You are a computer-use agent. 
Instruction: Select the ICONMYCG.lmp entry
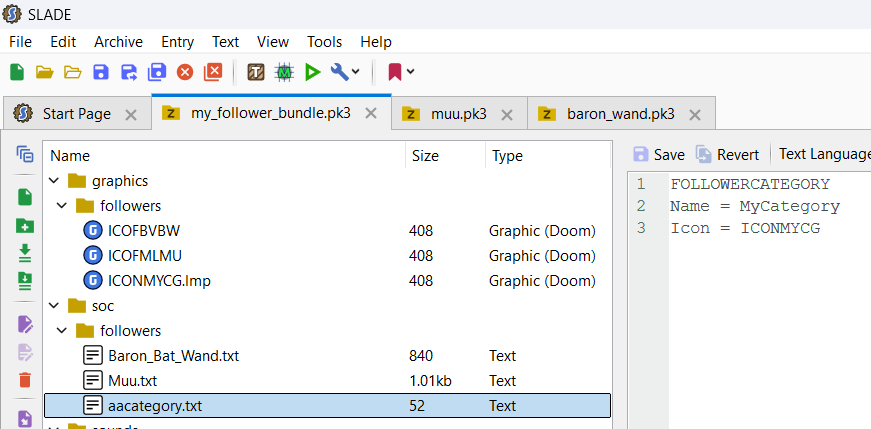click(x=327, y=281)
